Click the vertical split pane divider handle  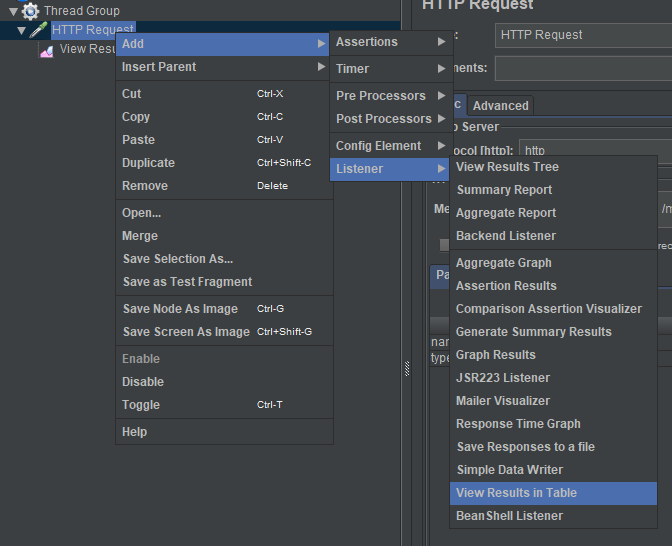[407, 369]
